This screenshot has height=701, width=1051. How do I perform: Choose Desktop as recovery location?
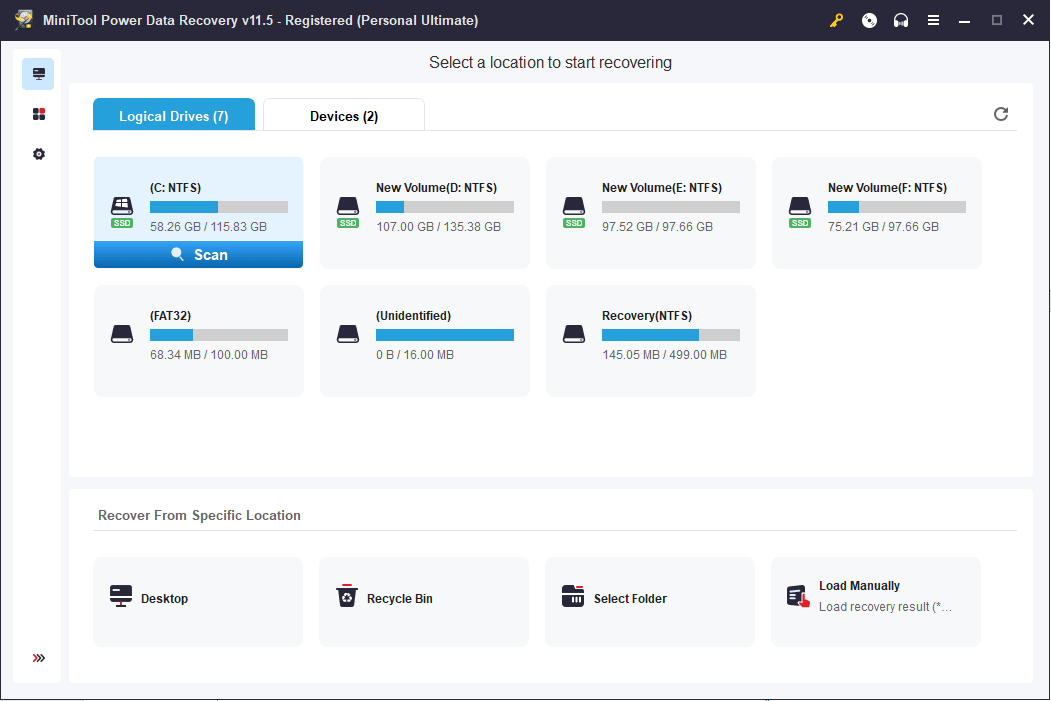pos(198,602)
